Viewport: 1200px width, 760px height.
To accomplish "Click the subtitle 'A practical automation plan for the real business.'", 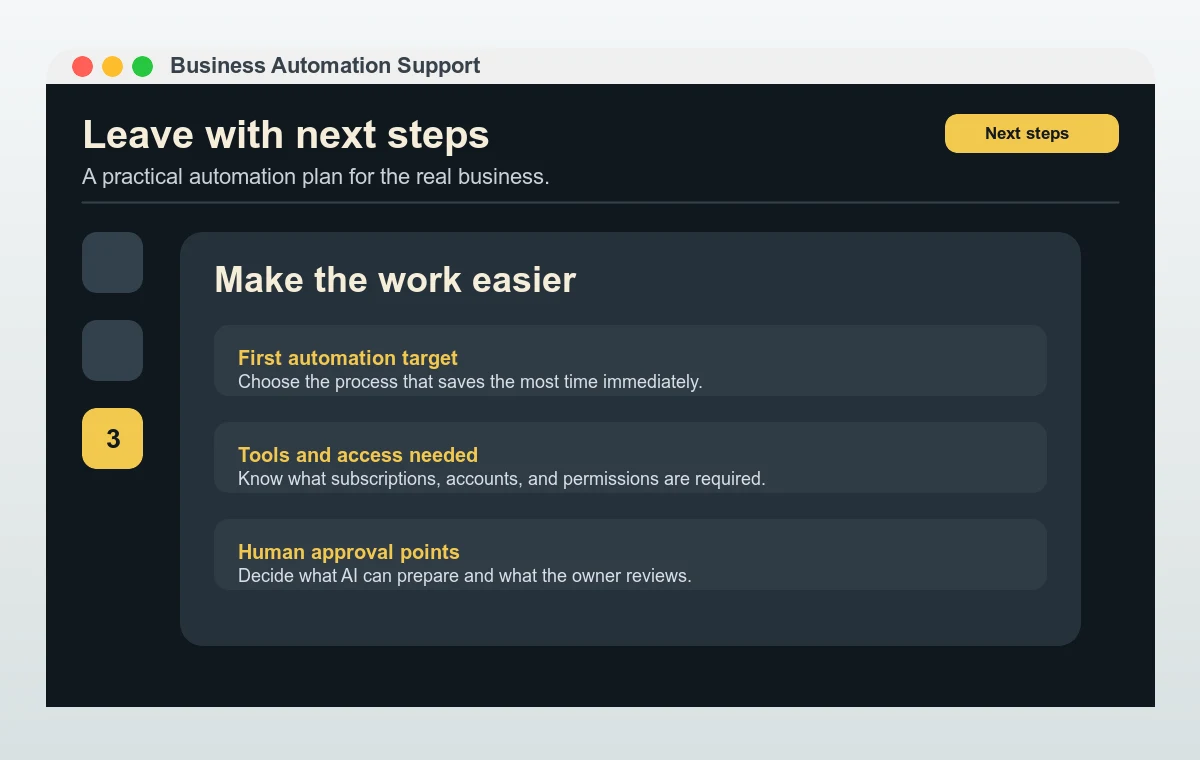I will coord(316,177).
